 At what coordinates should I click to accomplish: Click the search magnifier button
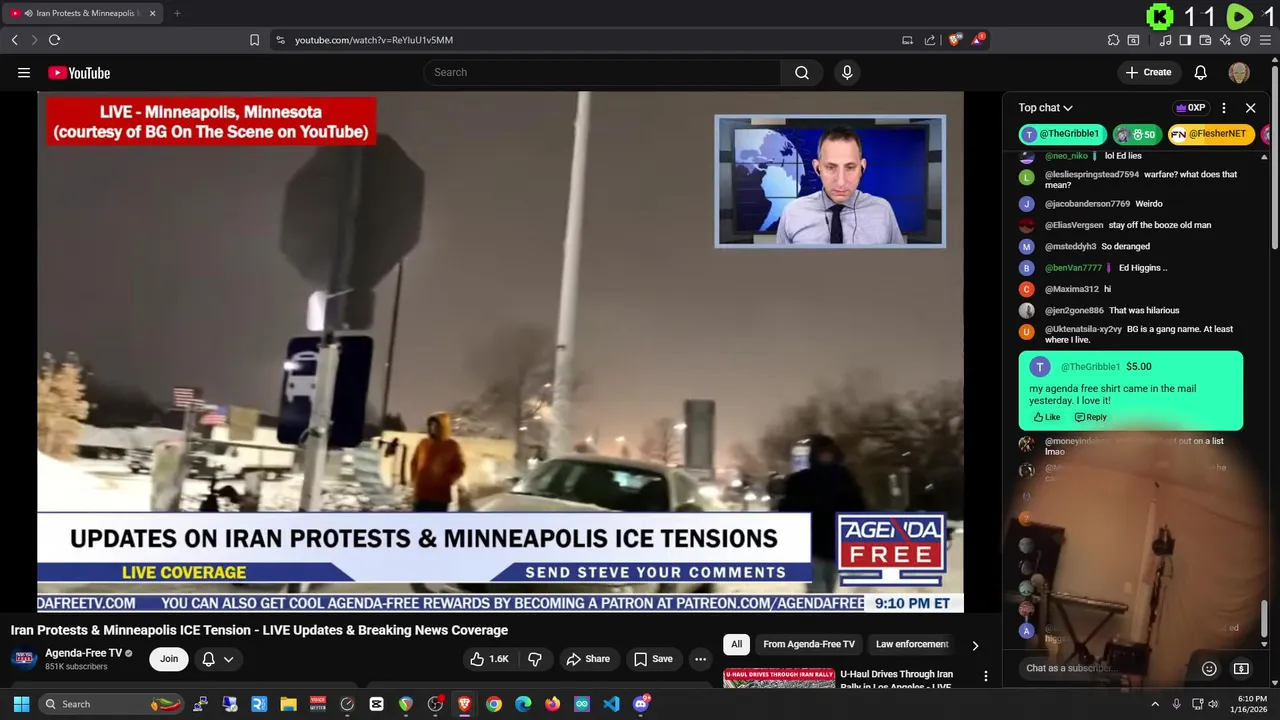pyautogui.click(x=802, y=72)
